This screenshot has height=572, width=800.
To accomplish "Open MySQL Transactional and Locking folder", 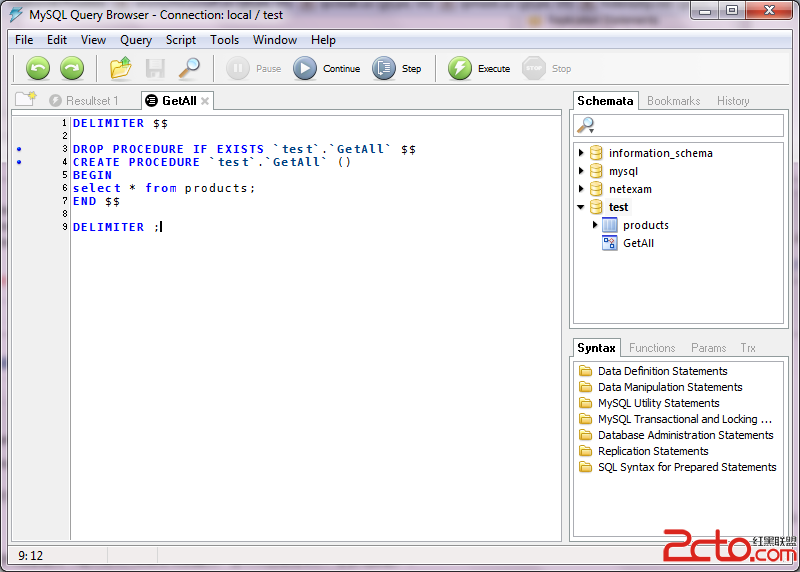I will point(676,419).
